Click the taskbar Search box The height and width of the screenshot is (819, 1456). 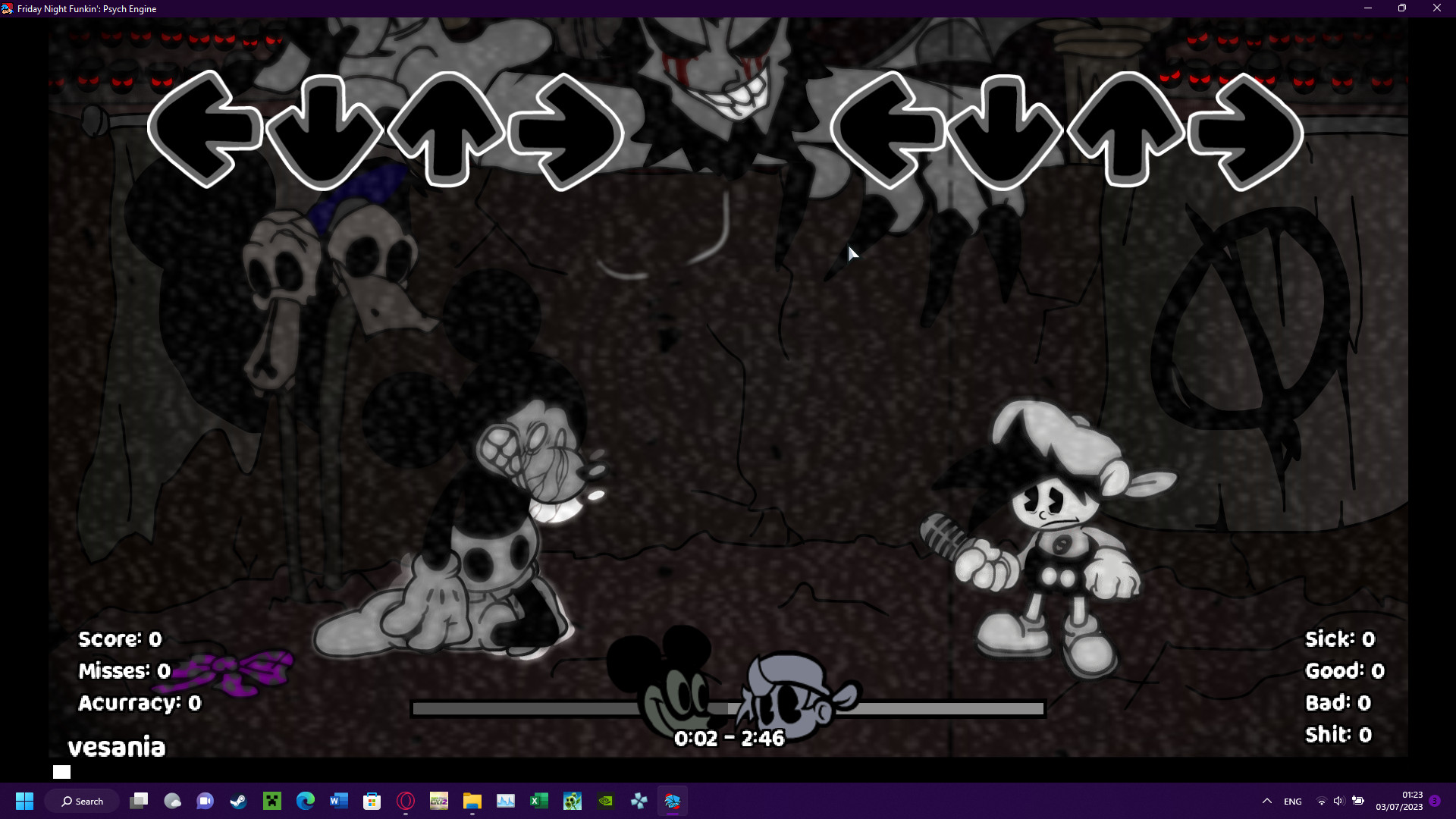click(x=82, y=801)
